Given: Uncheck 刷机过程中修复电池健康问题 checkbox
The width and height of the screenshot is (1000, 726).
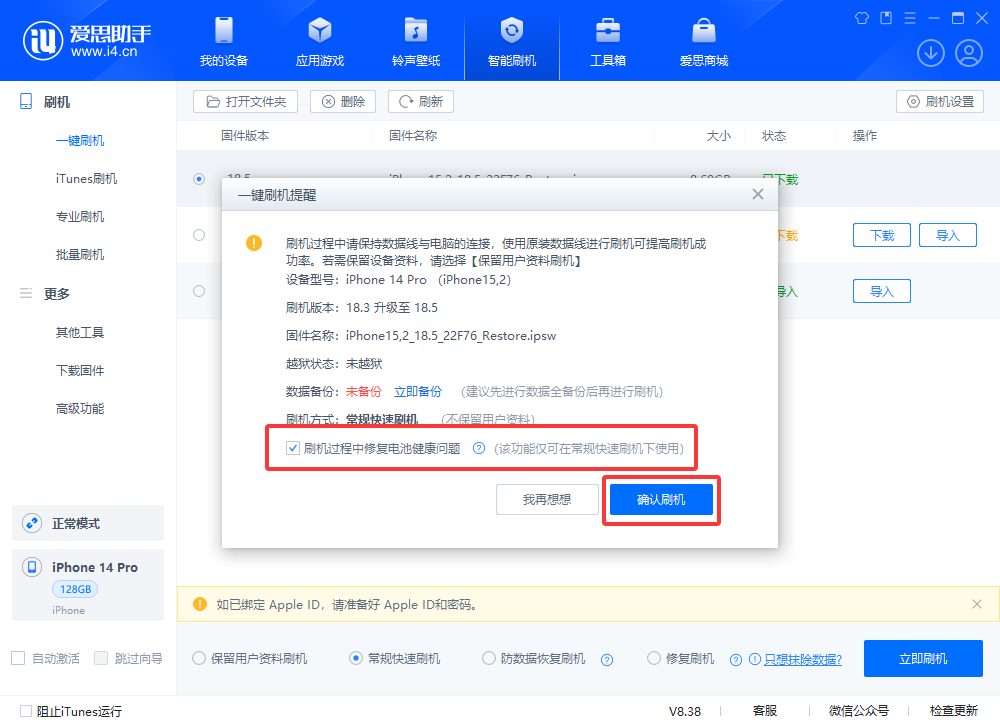Looking at the screenshot, I should pyautogui.click(x=293, y=449).
